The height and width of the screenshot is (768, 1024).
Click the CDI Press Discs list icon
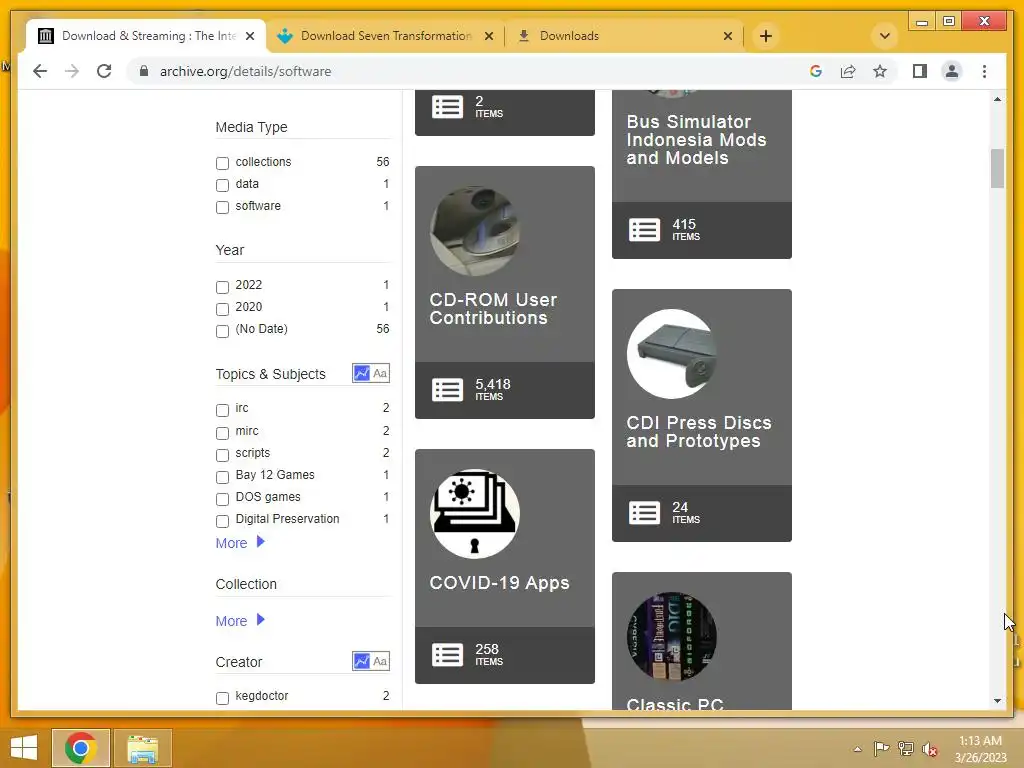(x=644, y=513)
